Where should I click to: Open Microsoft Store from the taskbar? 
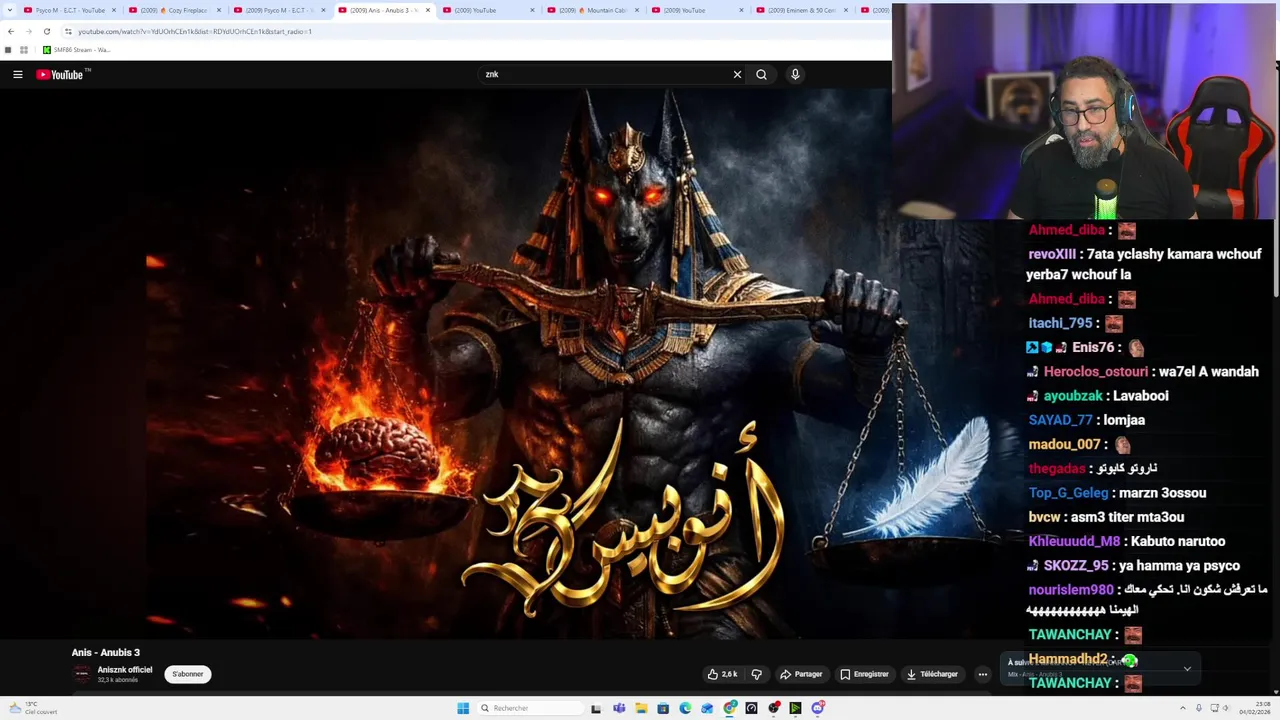pyautogui.click(x=663, y=708)
